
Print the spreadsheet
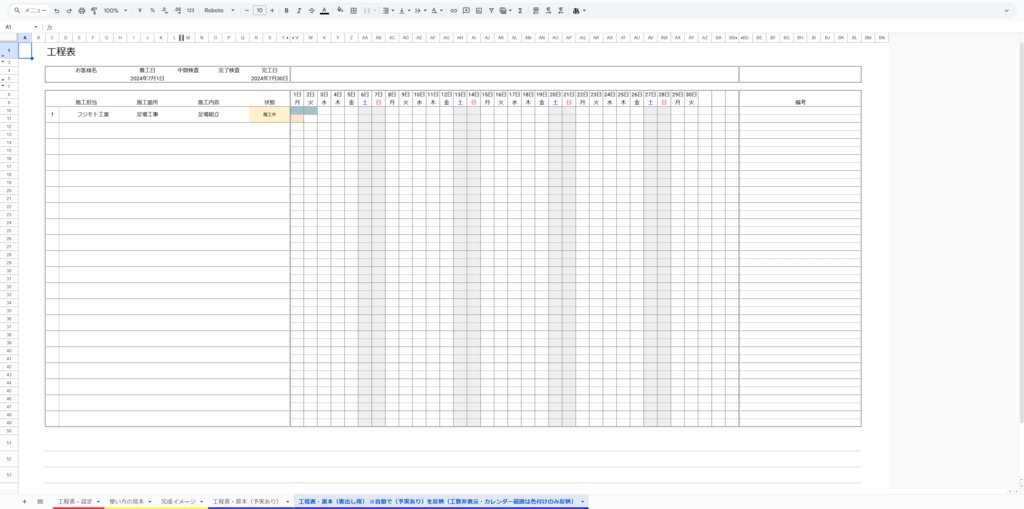click(82, 11)
